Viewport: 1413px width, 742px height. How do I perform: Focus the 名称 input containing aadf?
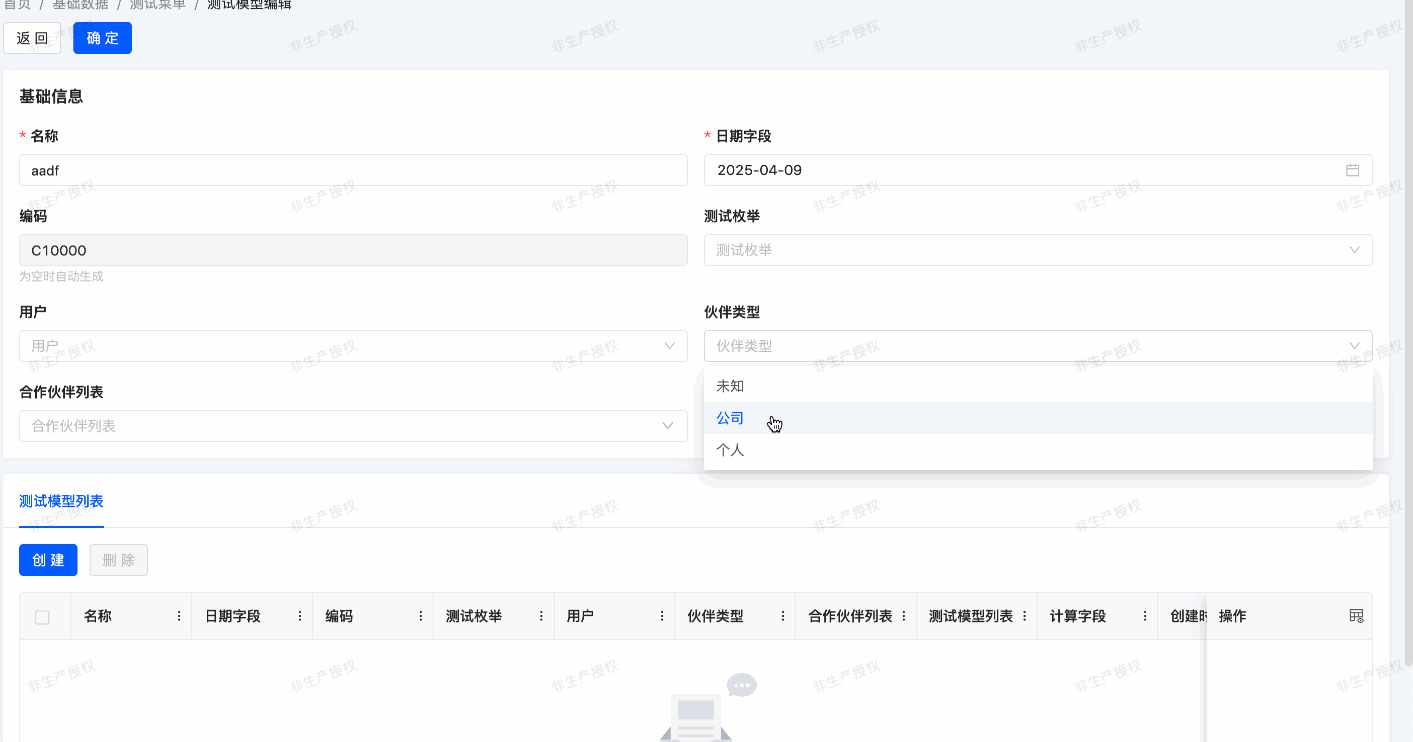coord(353,170)
